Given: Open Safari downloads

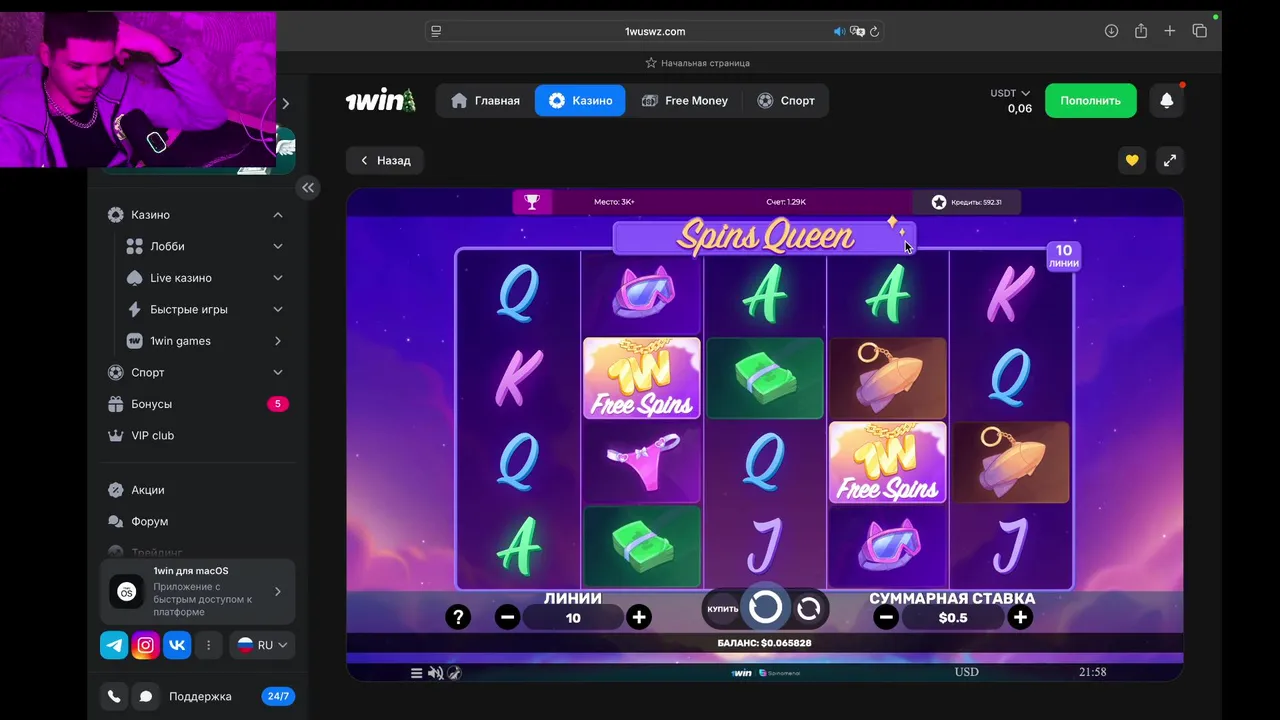Looking at the screenshot, I should pos(1111,31).
